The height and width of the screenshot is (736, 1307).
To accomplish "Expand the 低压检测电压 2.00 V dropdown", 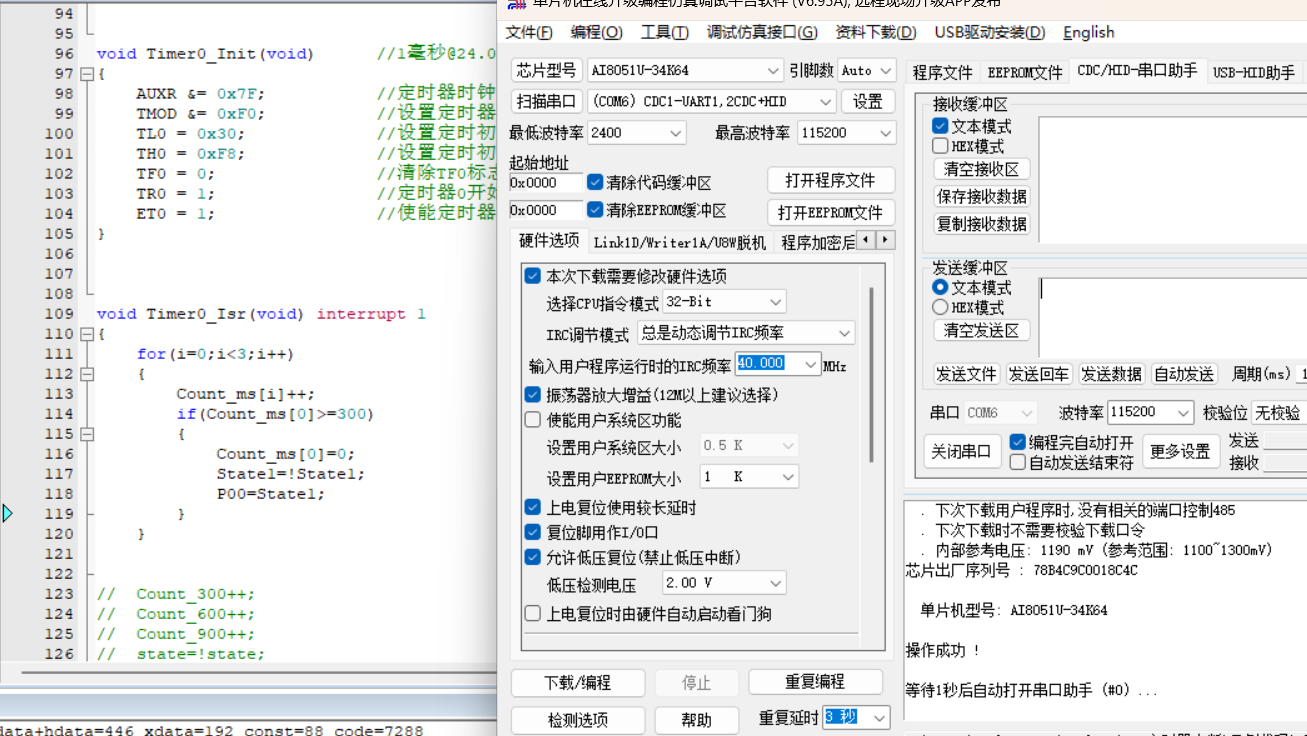I will 724,583.
